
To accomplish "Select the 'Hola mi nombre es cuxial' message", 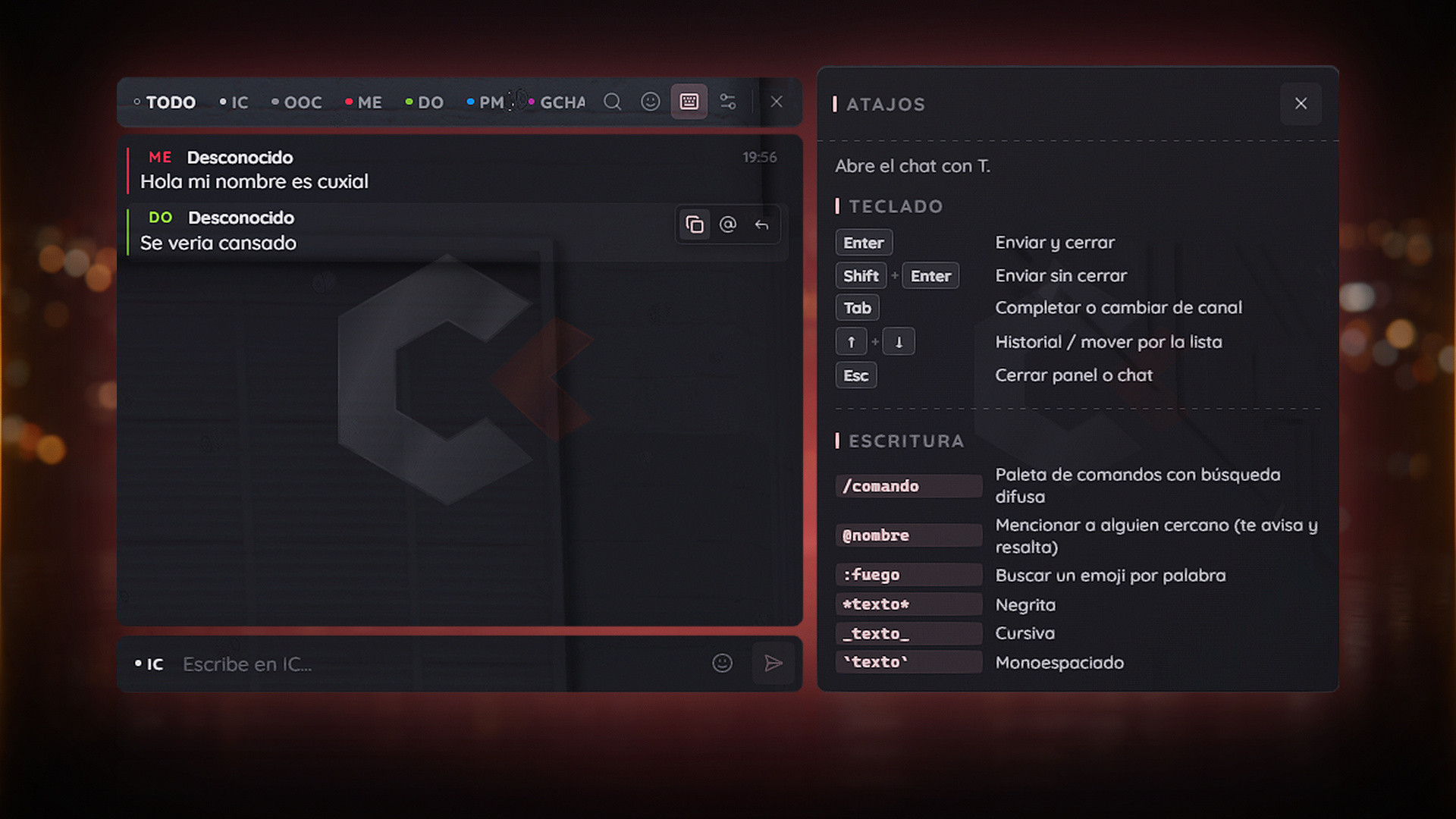I will tap(254, 182).
